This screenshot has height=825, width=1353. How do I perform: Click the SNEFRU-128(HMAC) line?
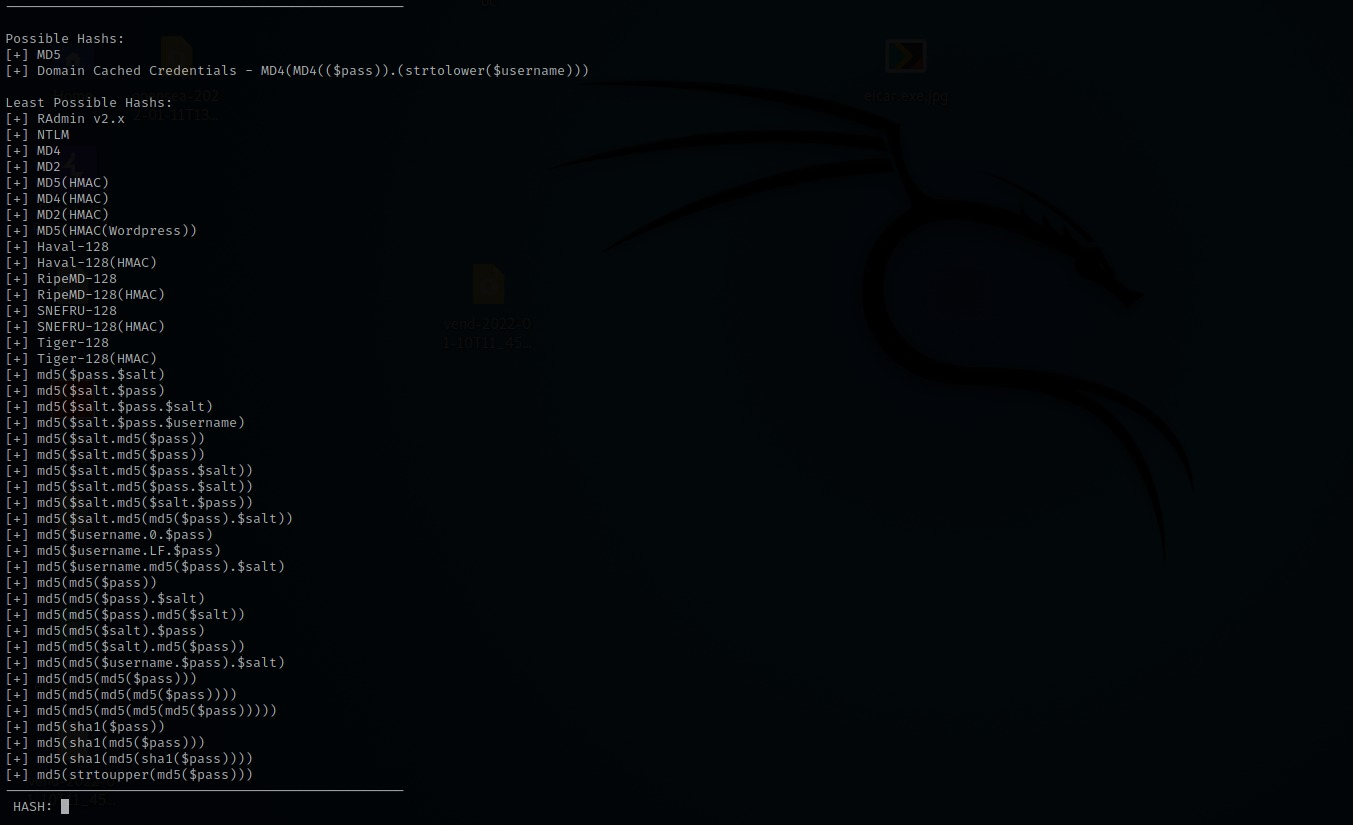101,327
